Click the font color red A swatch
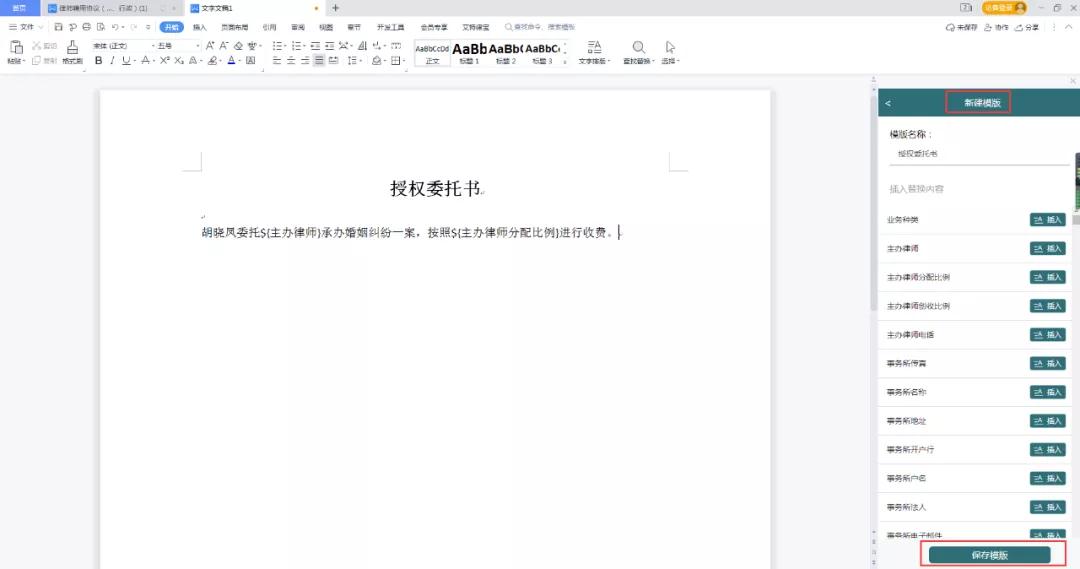The image size is (1080, 569). point(231,61)
